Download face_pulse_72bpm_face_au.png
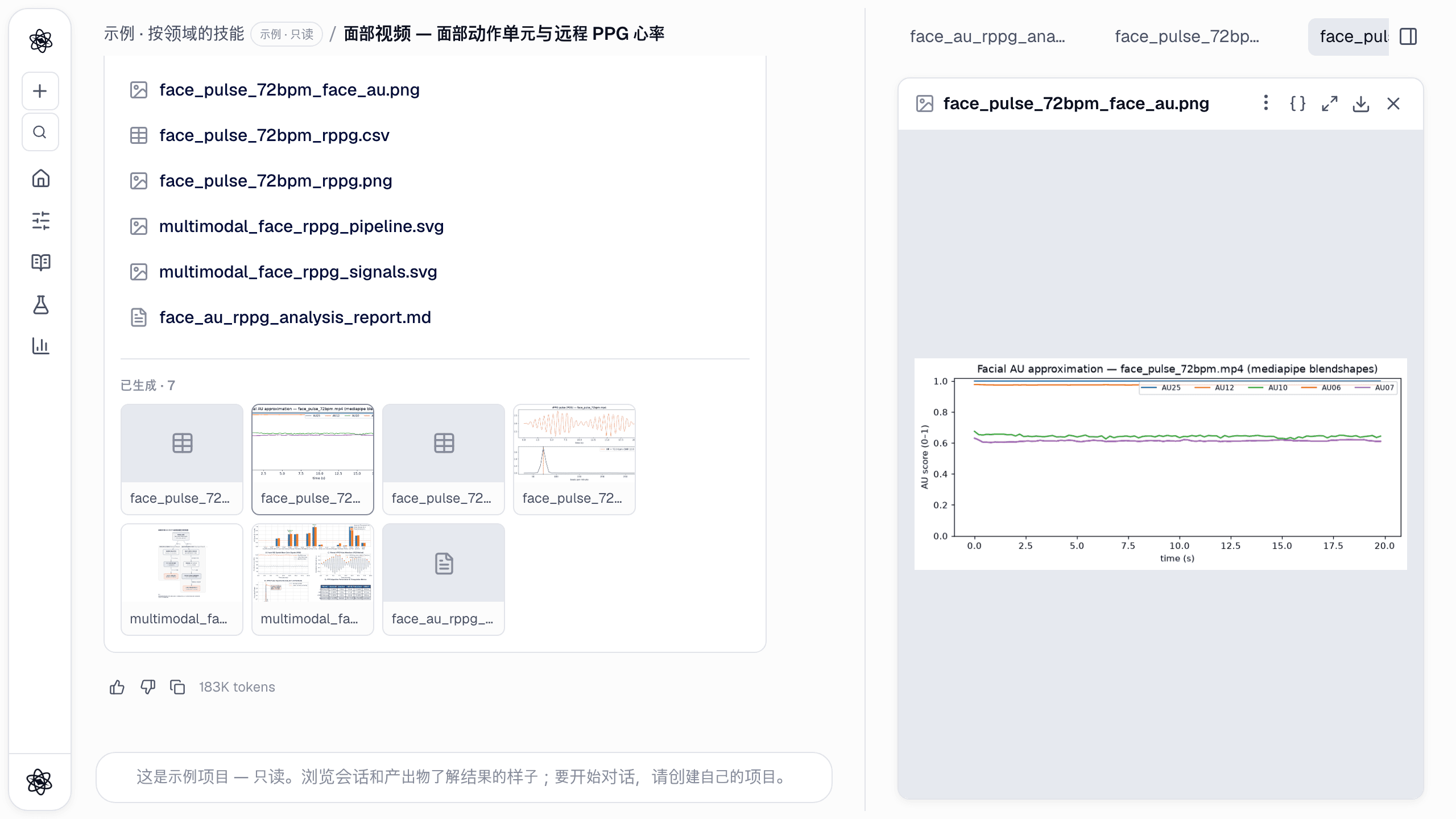 pyautogui.click(x=1361, y=104)
